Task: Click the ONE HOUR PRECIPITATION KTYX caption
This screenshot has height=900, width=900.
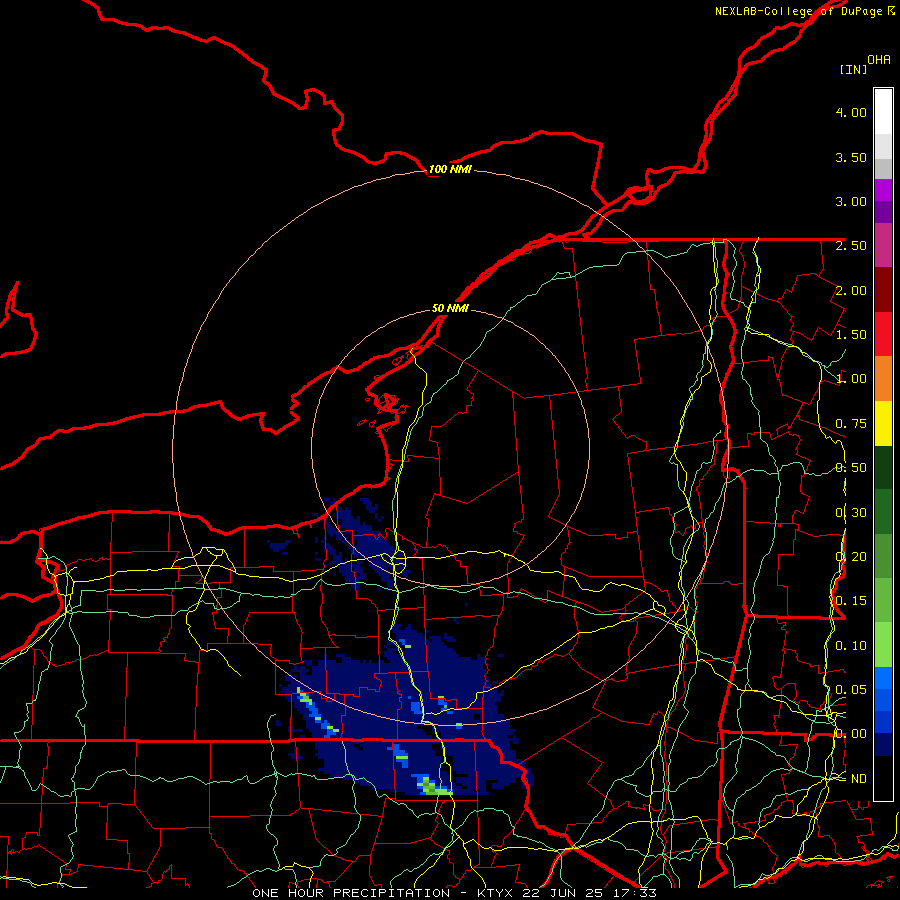Action: [x=454, y=893]
